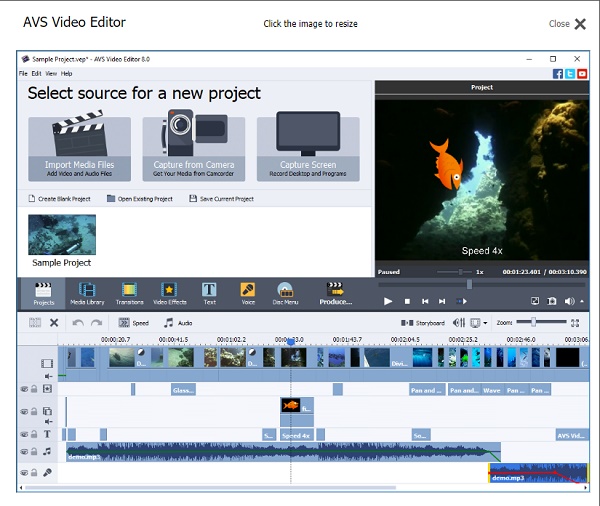
Task: Take a snapshot of preview
Action: 551,301
